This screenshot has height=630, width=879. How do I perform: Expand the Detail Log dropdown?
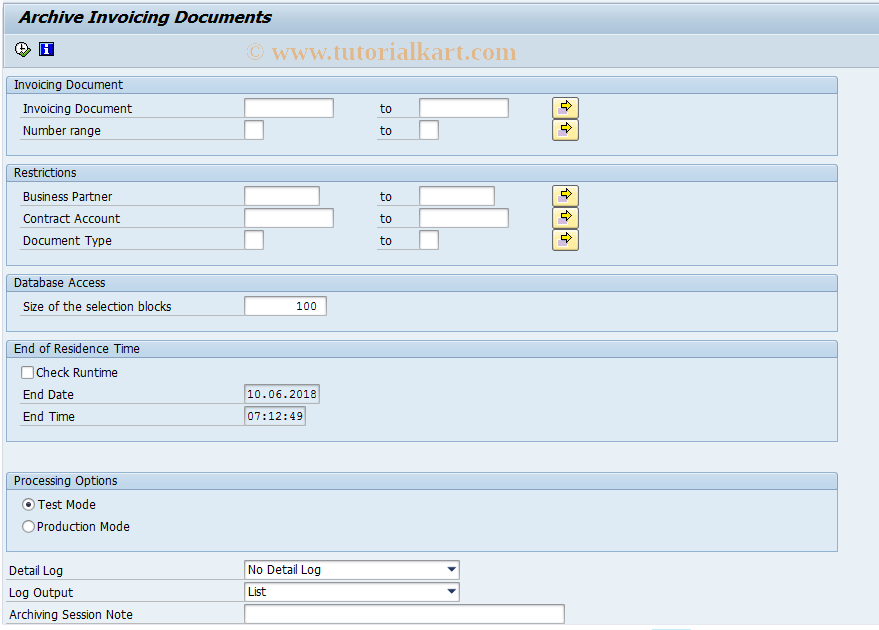pos(451,569)
